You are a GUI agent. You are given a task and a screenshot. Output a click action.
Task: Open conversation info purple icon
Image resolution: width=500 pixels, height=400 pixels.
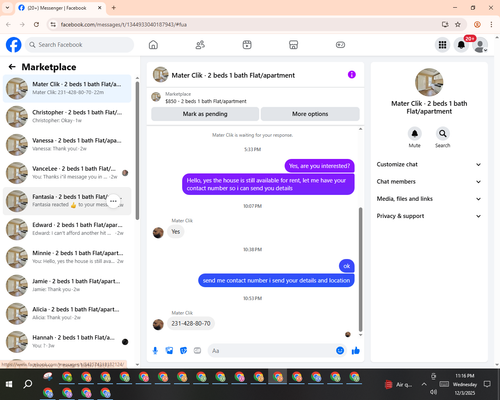[352, 75]
